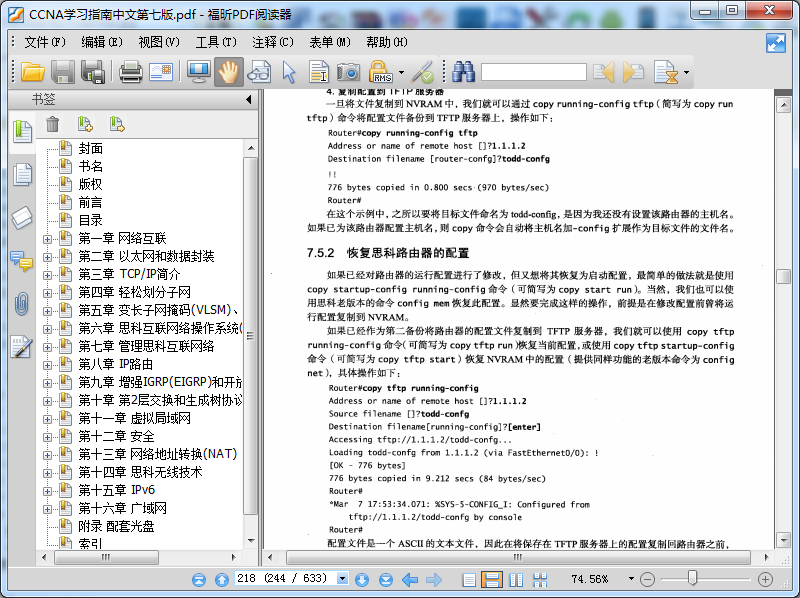Click the RMS padlock icon
The width and height of the screenshot is (800, 598).
pyautogui.click(x=381, y=72)
